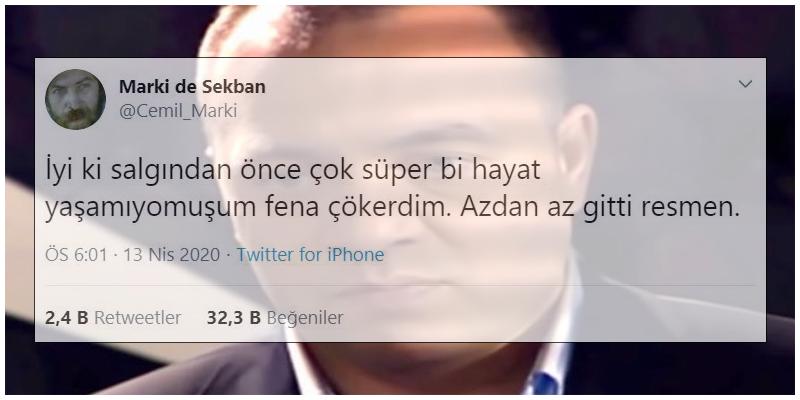Click the ÖS 6:01 timestamp

pyautogui.click(x=77, y=255)
